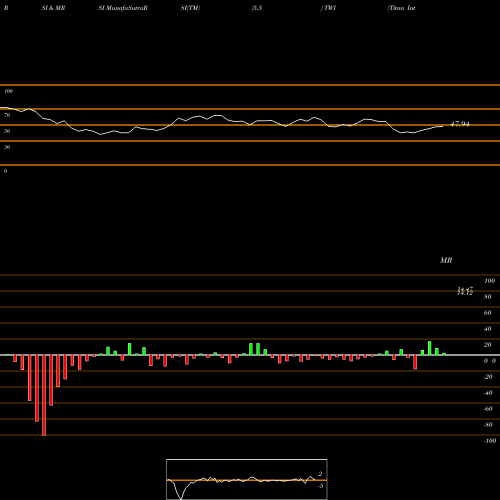Click the 'MR' panel label
The height and width of the screenshot is (500, 500).
coord(446,260)
